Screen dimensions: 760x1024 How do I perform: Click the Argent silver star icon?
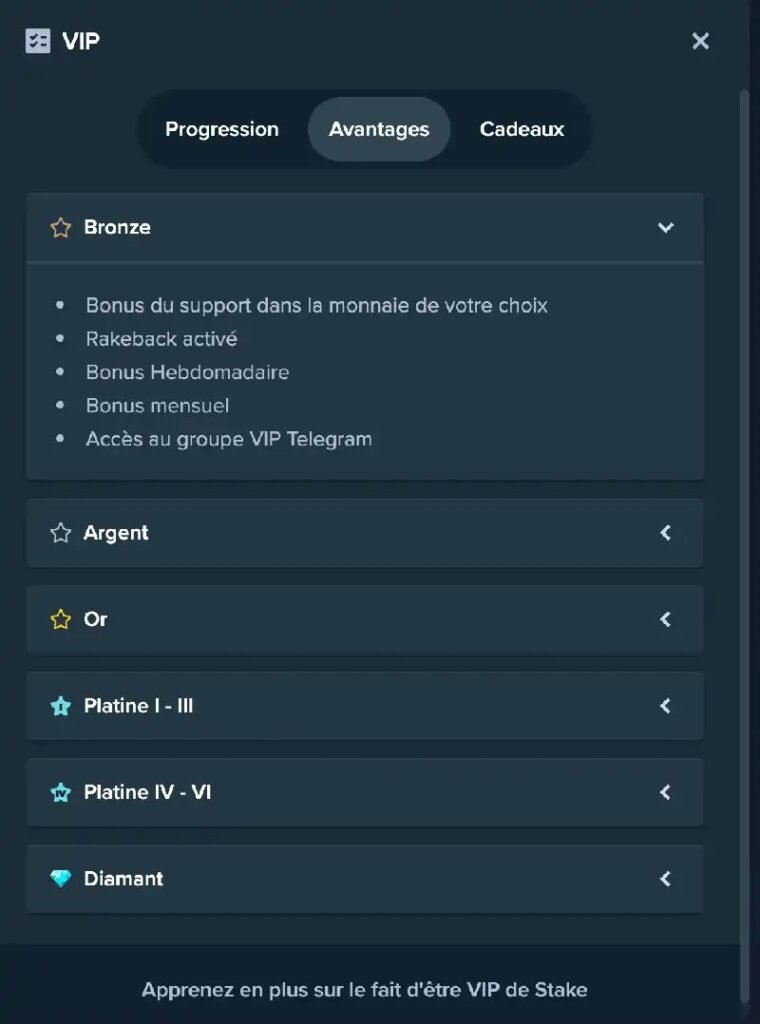[x=60, y=533]
